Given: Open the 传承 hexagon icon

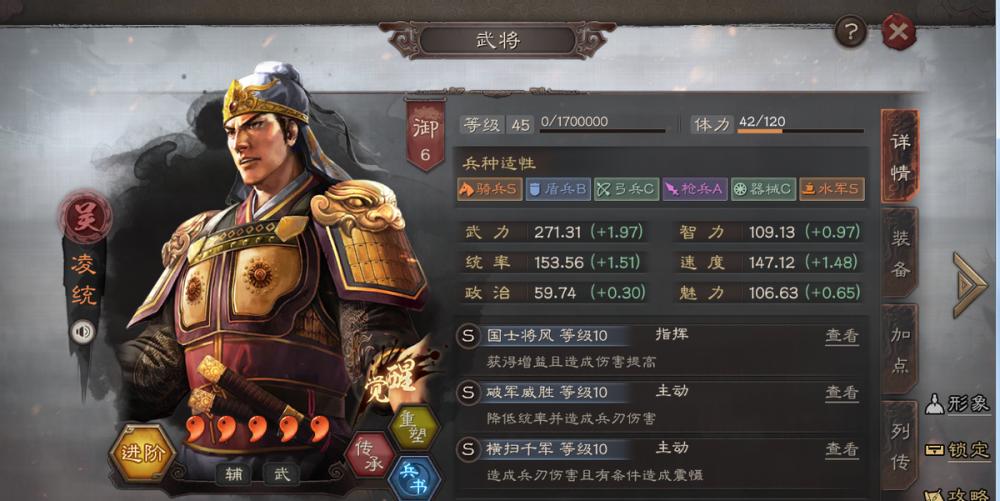Looking at the screenshot, I should tap(368, 455).
